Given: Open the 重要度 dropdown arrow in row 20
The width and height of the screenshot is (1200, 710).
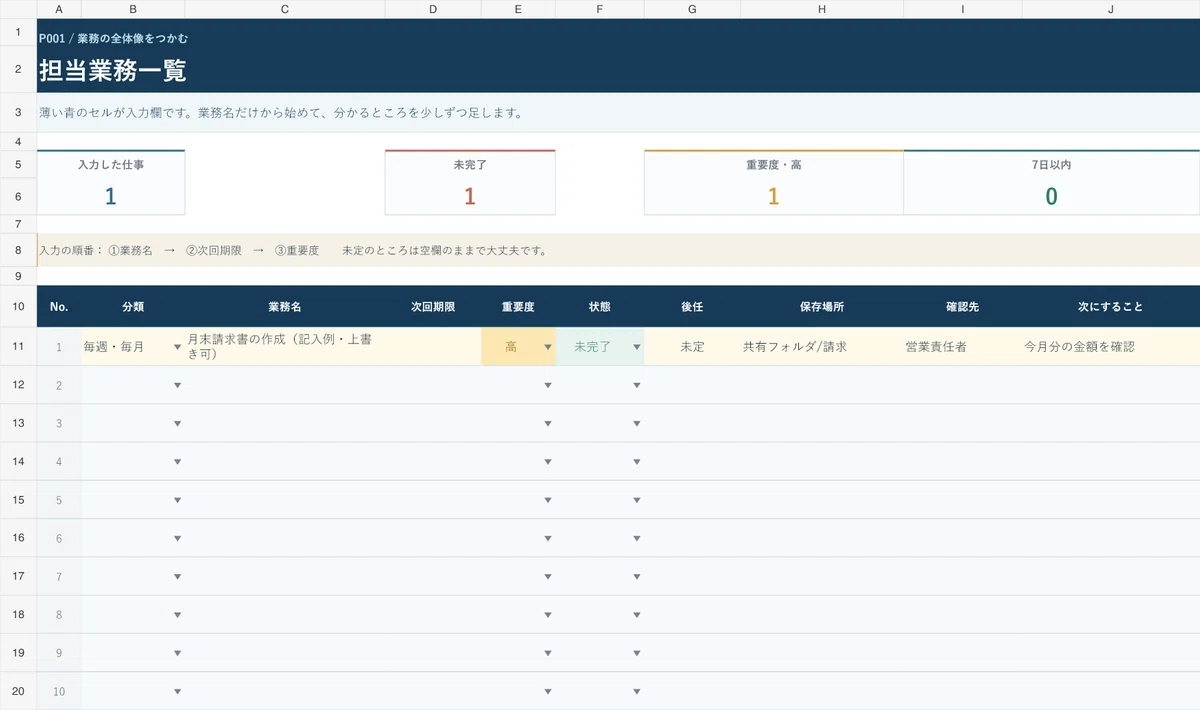Looking at the screenshot, I should pos(548,691).
